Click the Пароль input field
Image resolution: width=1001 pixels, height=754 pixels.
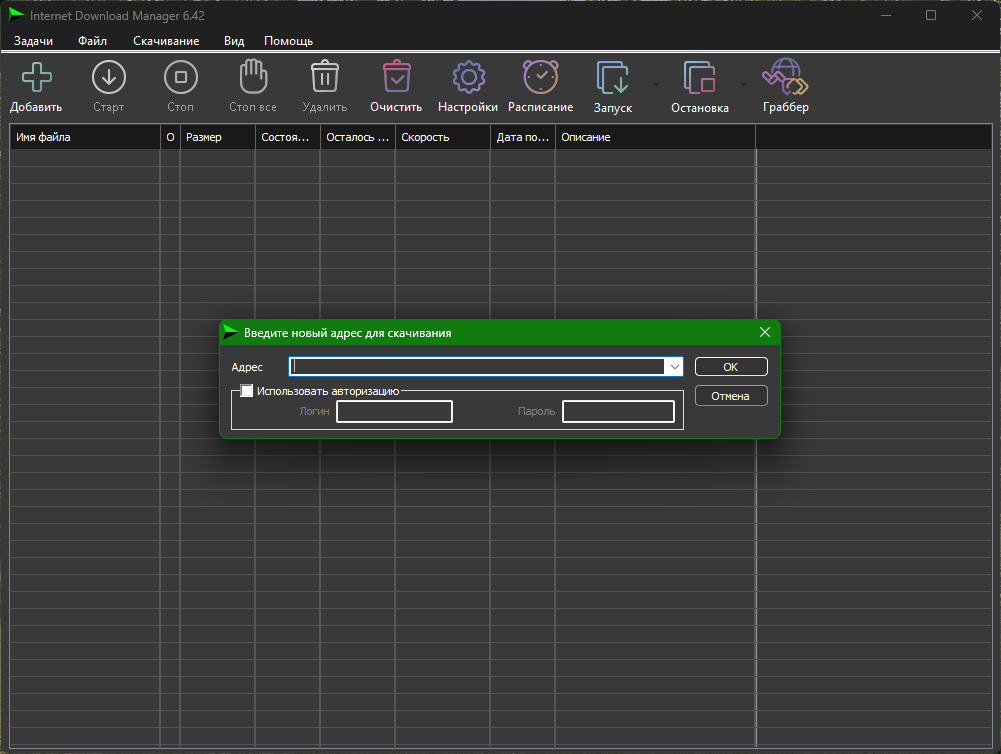tap(618, 411)
